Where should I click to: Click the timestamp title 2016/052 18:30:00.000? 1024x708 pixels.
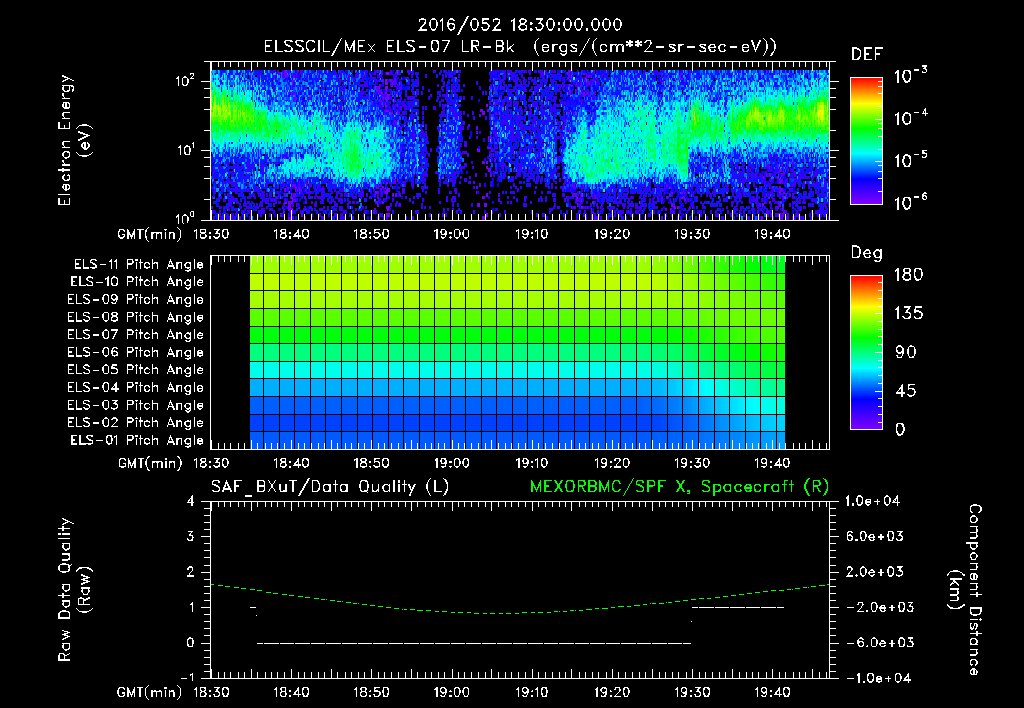tap(520, 25)
